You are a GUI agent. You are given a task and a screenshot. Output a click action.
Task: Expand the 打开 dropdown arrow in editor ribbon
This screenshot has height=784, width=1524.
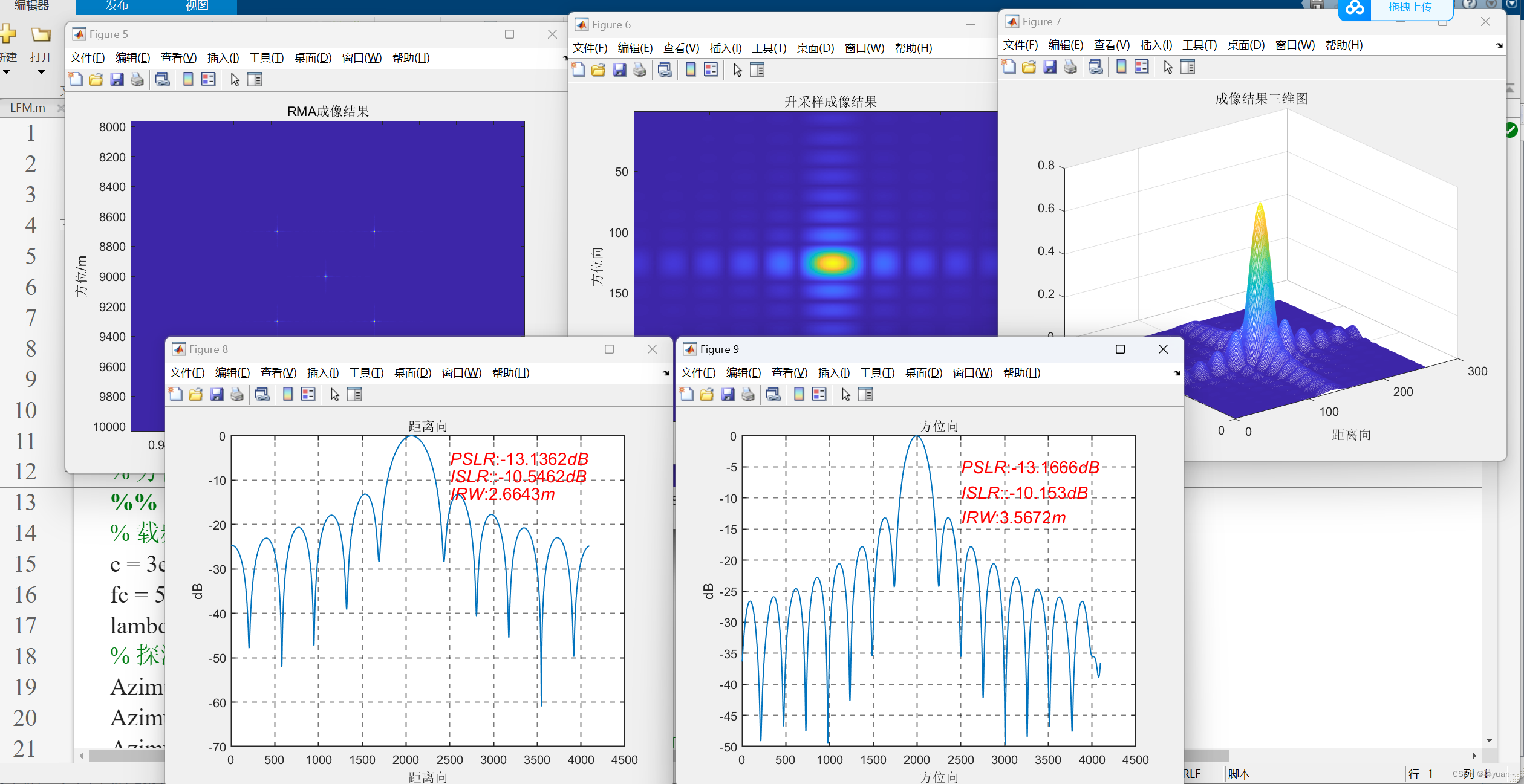(41, 71)
